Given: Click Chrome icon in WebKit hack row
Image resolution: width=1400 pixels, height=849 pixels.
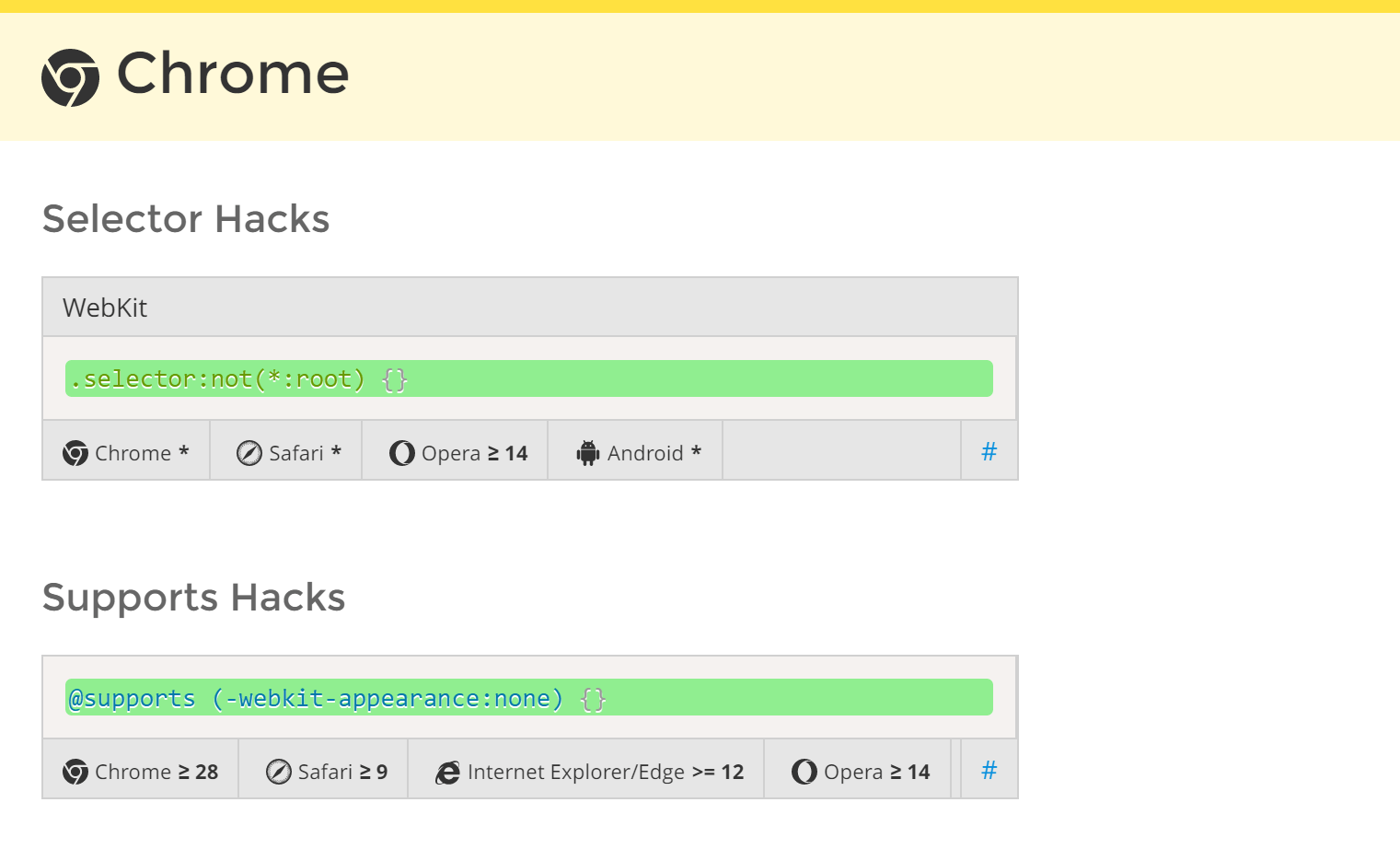Looking at the screenshot, I should 75,453.
